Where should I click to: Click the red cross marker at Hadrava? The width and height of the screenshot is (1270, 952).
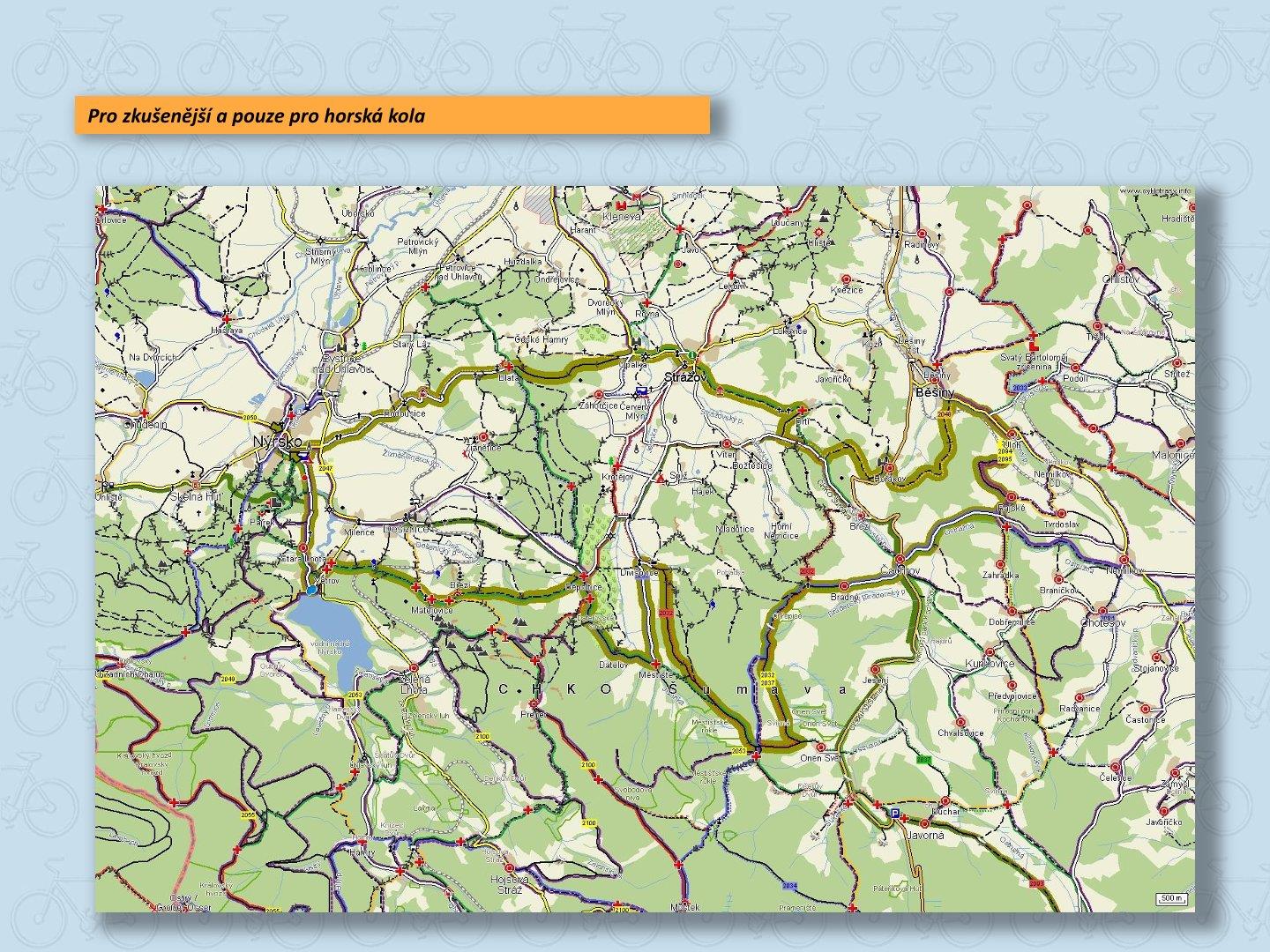click(x=227, y=319)
